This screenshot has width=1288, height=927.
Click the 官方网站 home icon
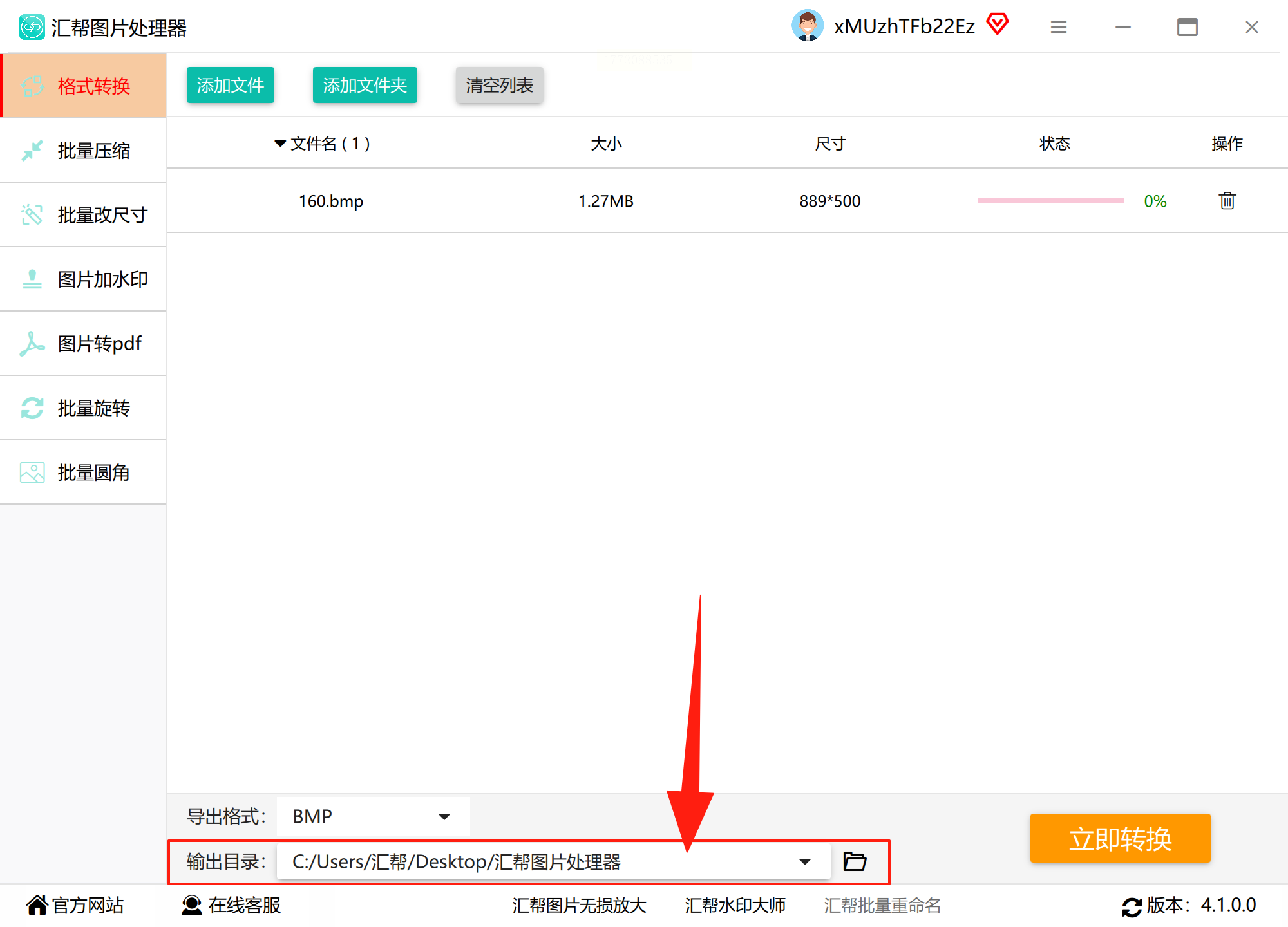click(x=37, y=905)
